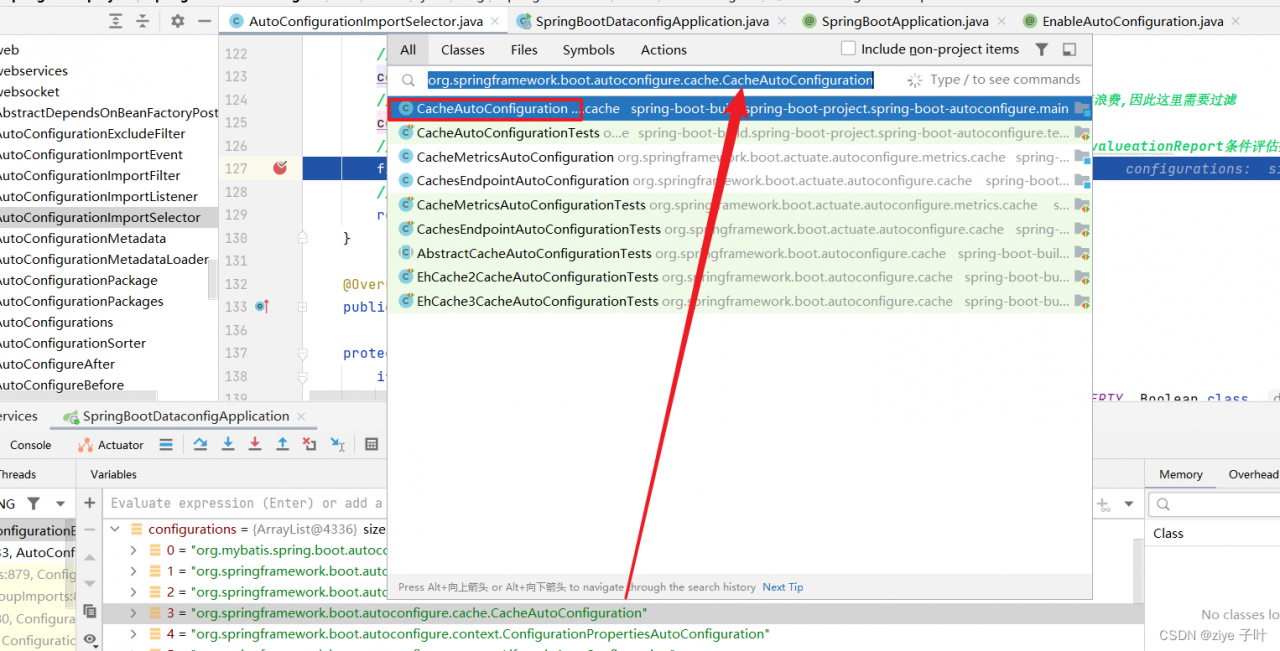The width and height of the screenshot is (1280, 651).
Task: Switch to the Classes search tab
Action: pyautogui.click(x=463, y=50)
